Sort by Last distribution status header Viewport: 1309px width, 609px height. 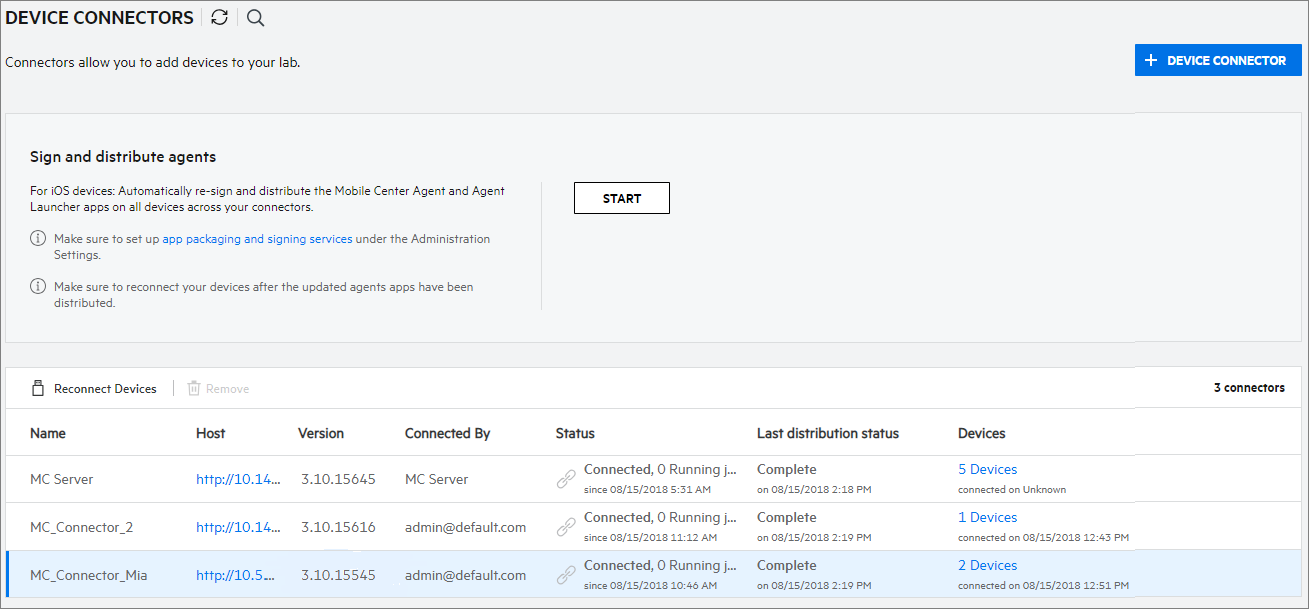(x=827, y=433)
